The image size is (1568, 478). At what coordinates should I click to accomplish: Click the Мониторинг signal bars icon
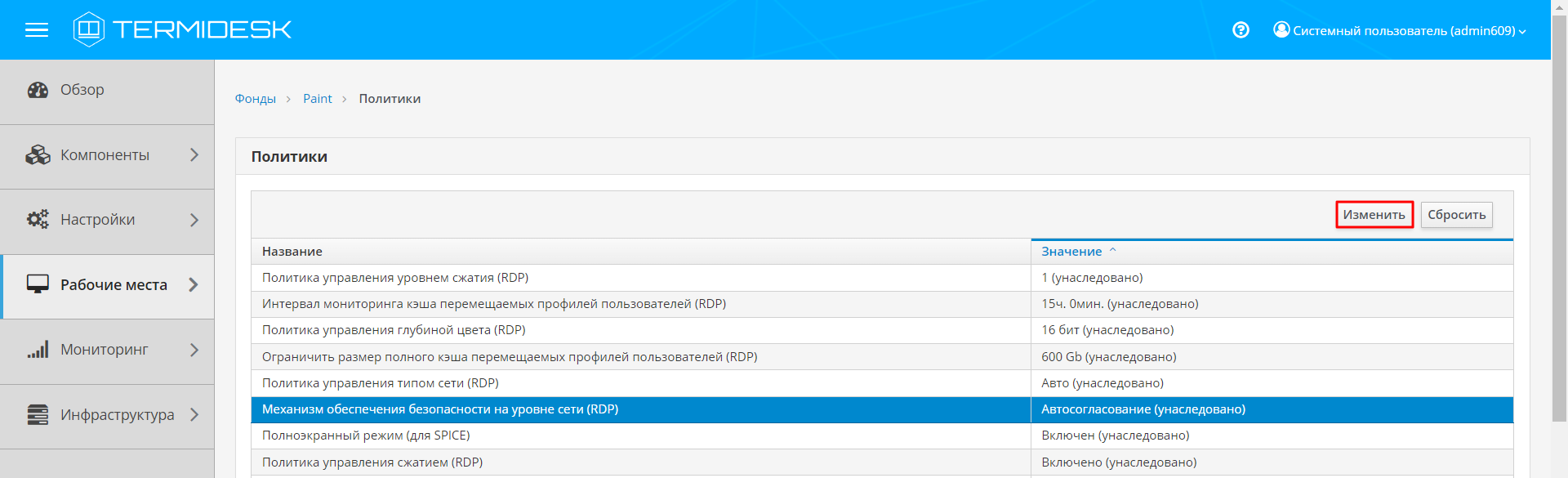click(38, 350)
